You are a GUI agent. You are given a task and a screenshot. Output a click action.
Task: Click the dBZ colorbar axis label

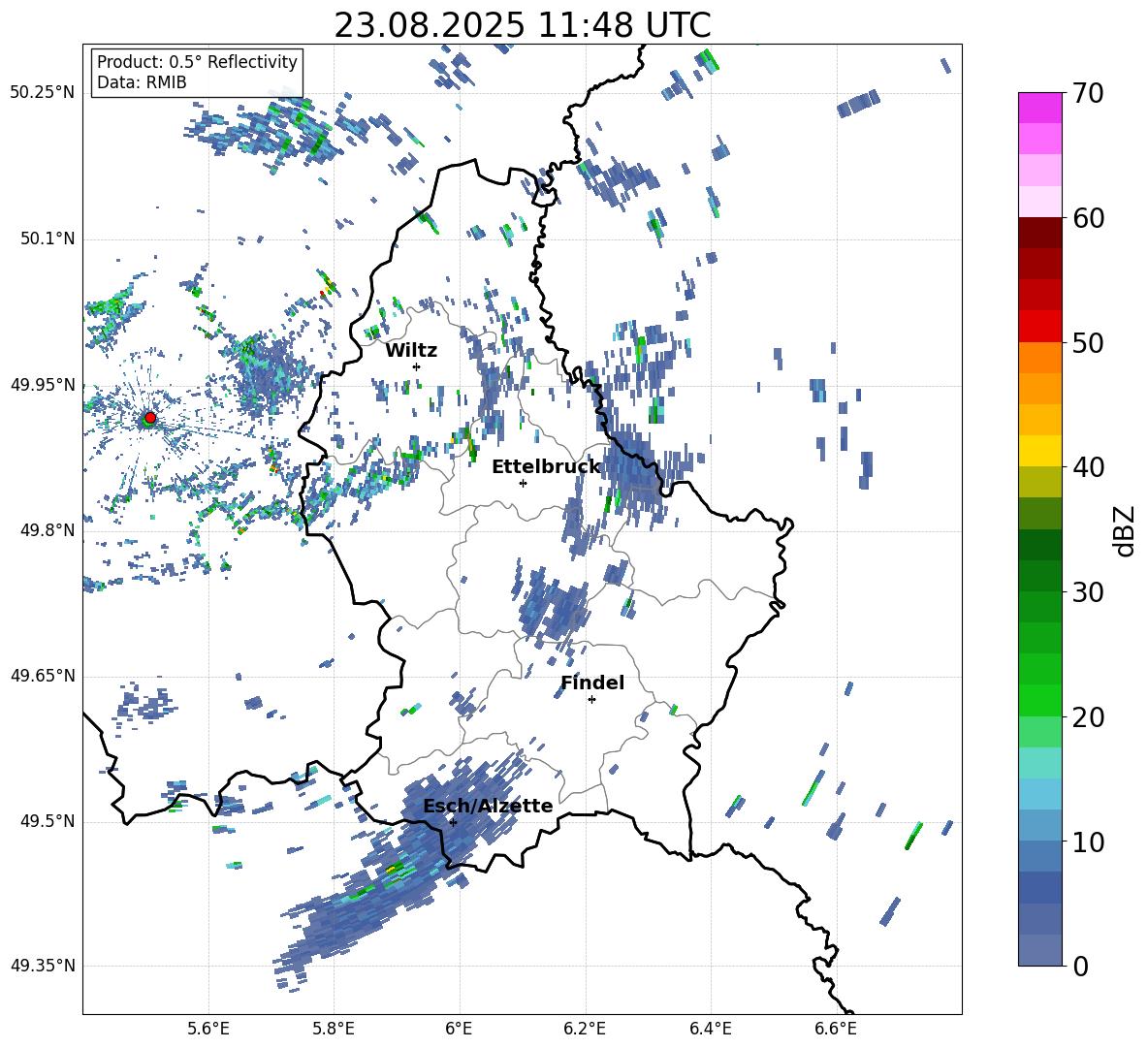click(x=1126, y=530)
